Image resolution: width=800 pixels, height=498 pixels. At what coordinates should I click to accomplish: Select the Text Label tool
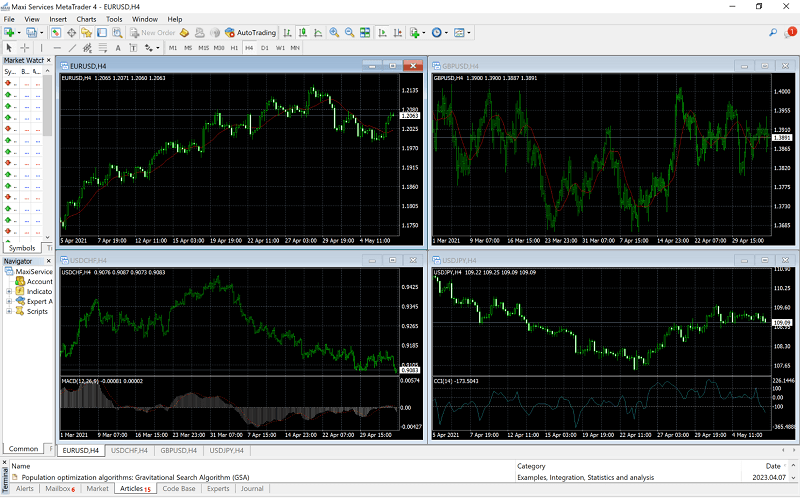point(133,48)
